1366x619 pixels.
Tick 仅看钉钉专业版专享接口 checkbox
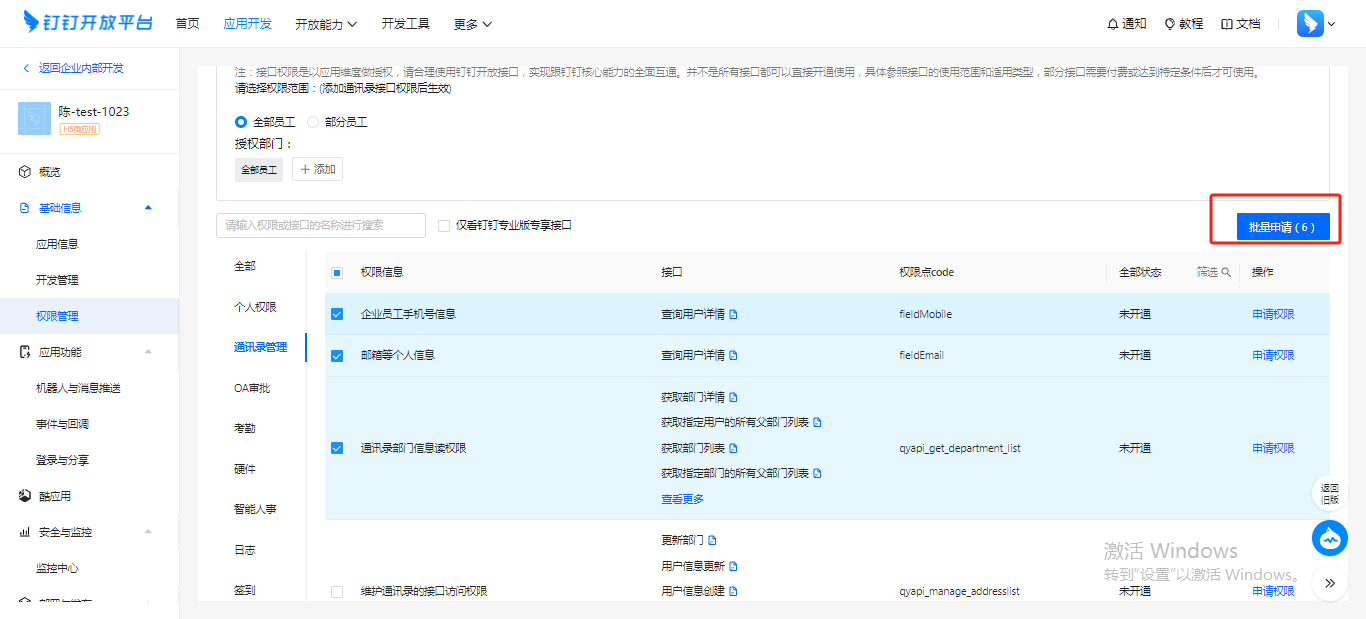[444, 226]
